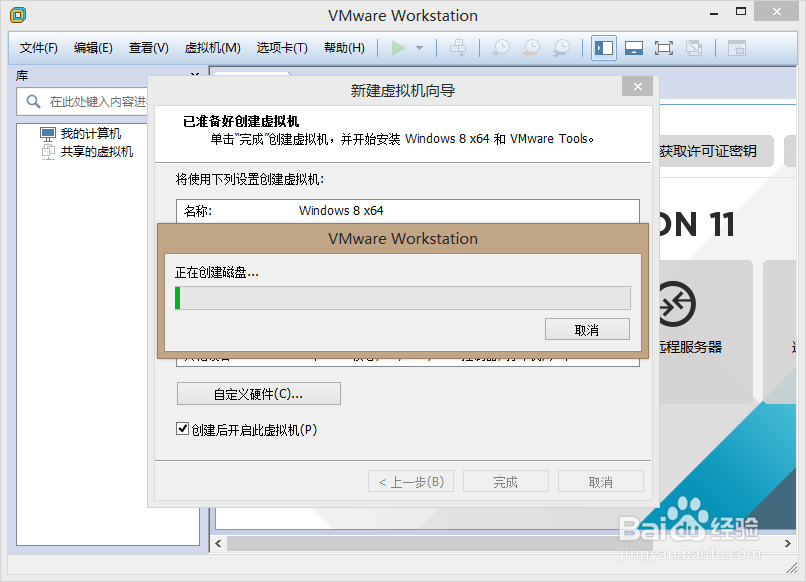Screen dimensions: 806x582
Task: Click the library search input field
Action: point(82,101)
